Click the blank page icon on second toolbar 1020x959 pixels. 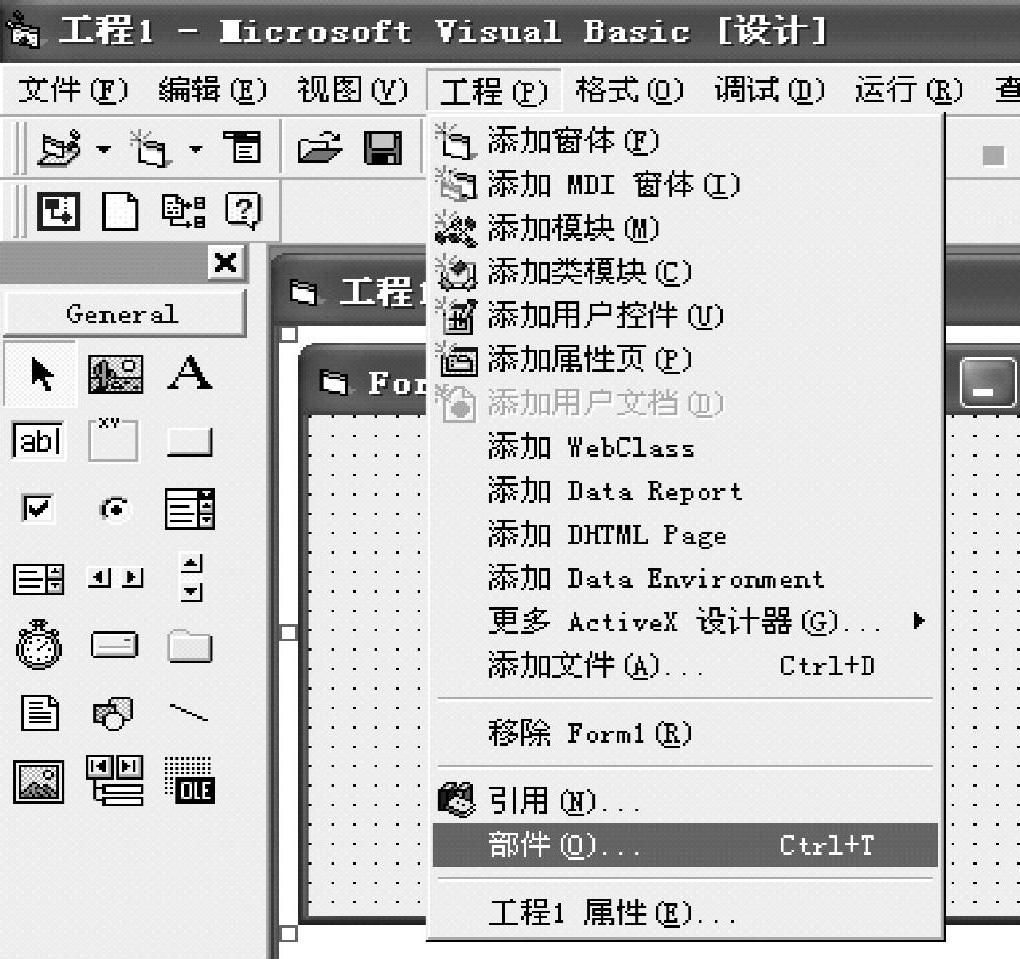pyautogui.click(x=120, y=211)
